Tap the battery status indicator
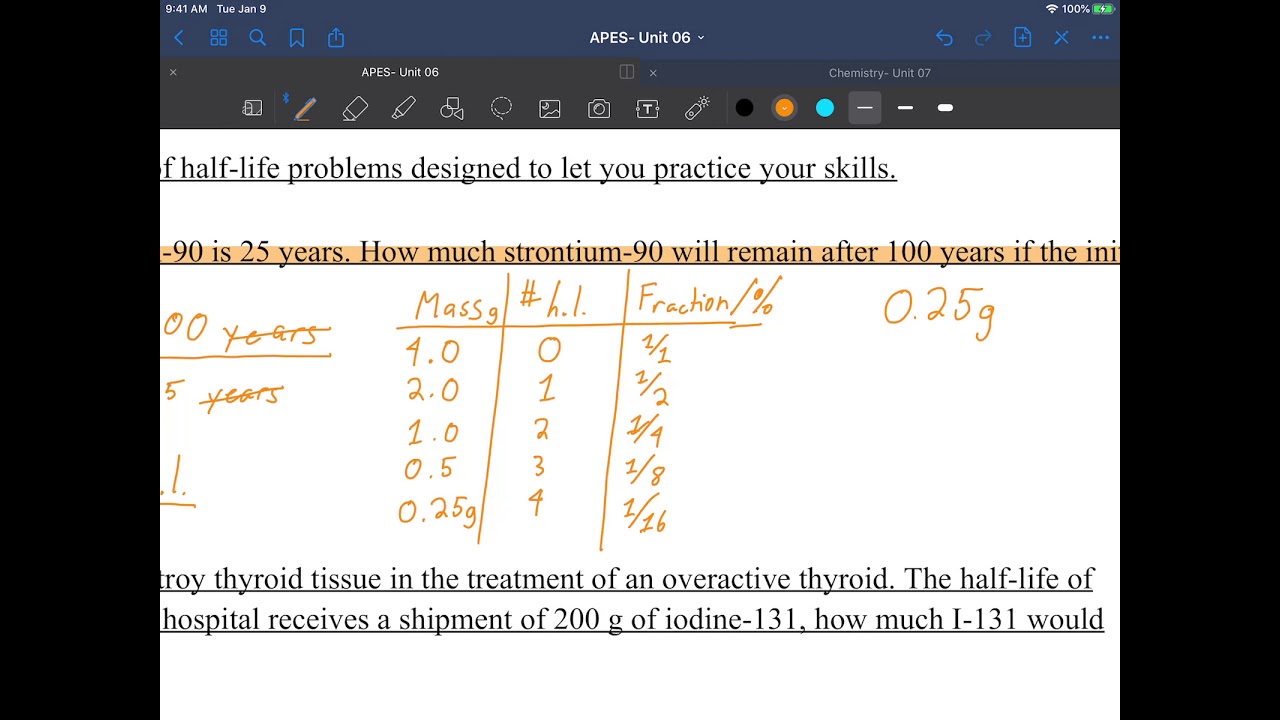 pyautogui.click(x=1103, y=9)
